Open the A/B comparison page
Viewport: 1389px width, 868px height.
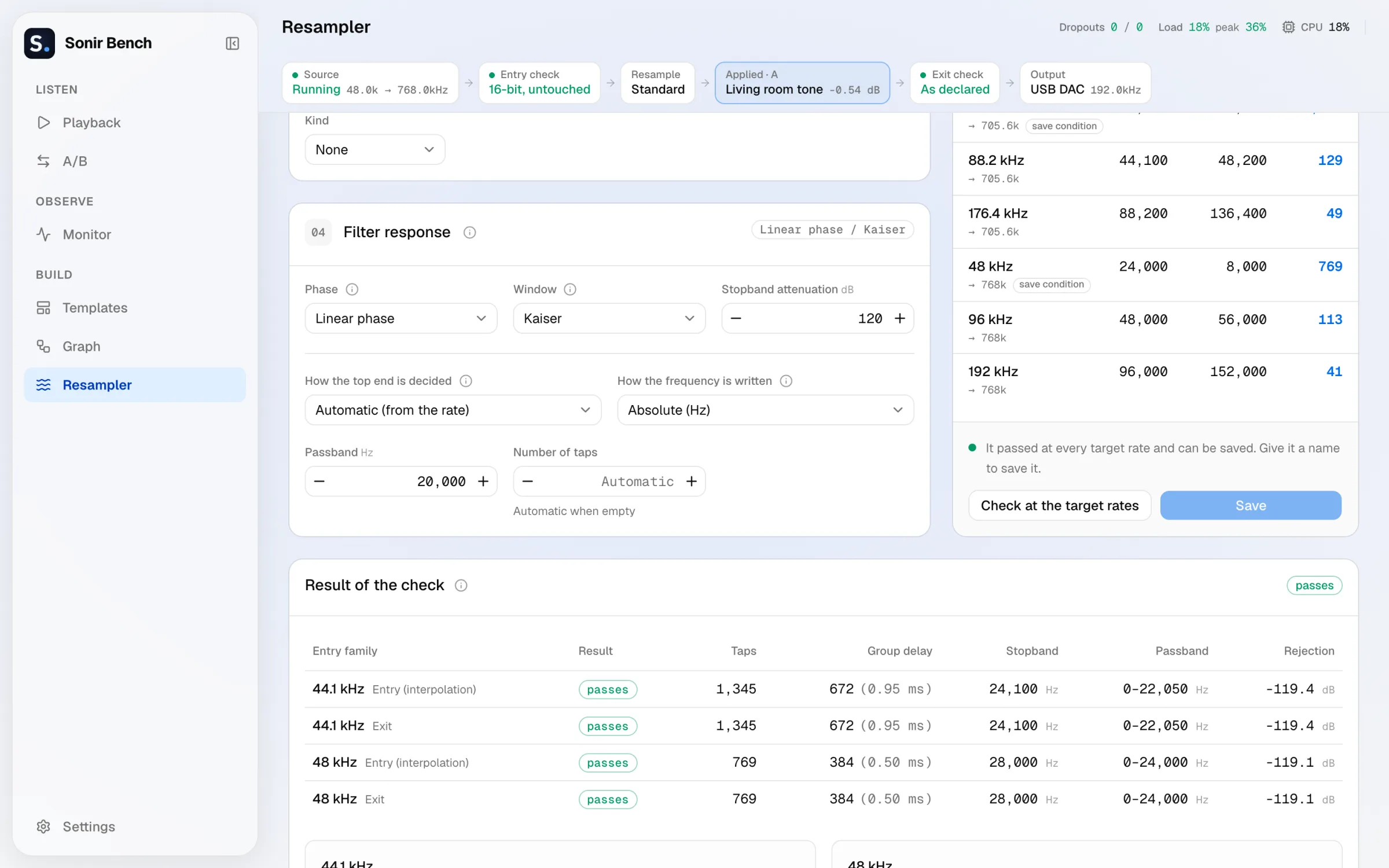pyautogui.click(x=135, y=161)
